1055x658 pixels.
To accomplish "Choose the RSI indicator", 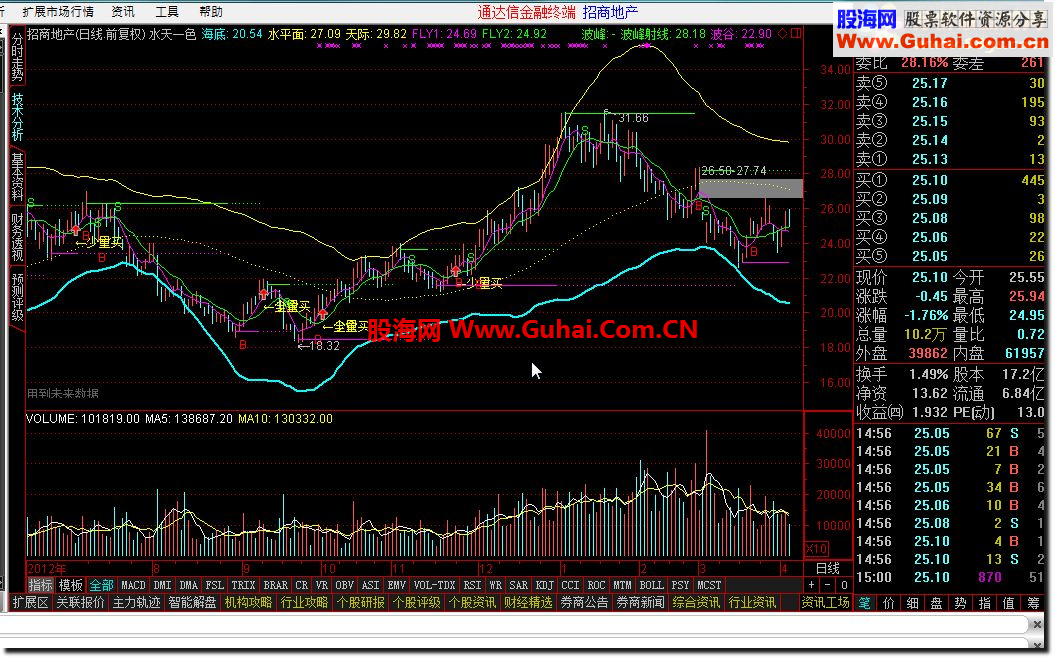I will [472, 585].
